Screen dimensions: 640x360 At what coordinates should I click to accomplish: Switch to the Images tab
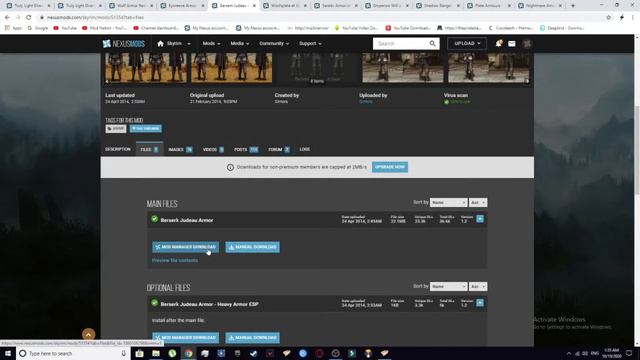coord(180,149)
